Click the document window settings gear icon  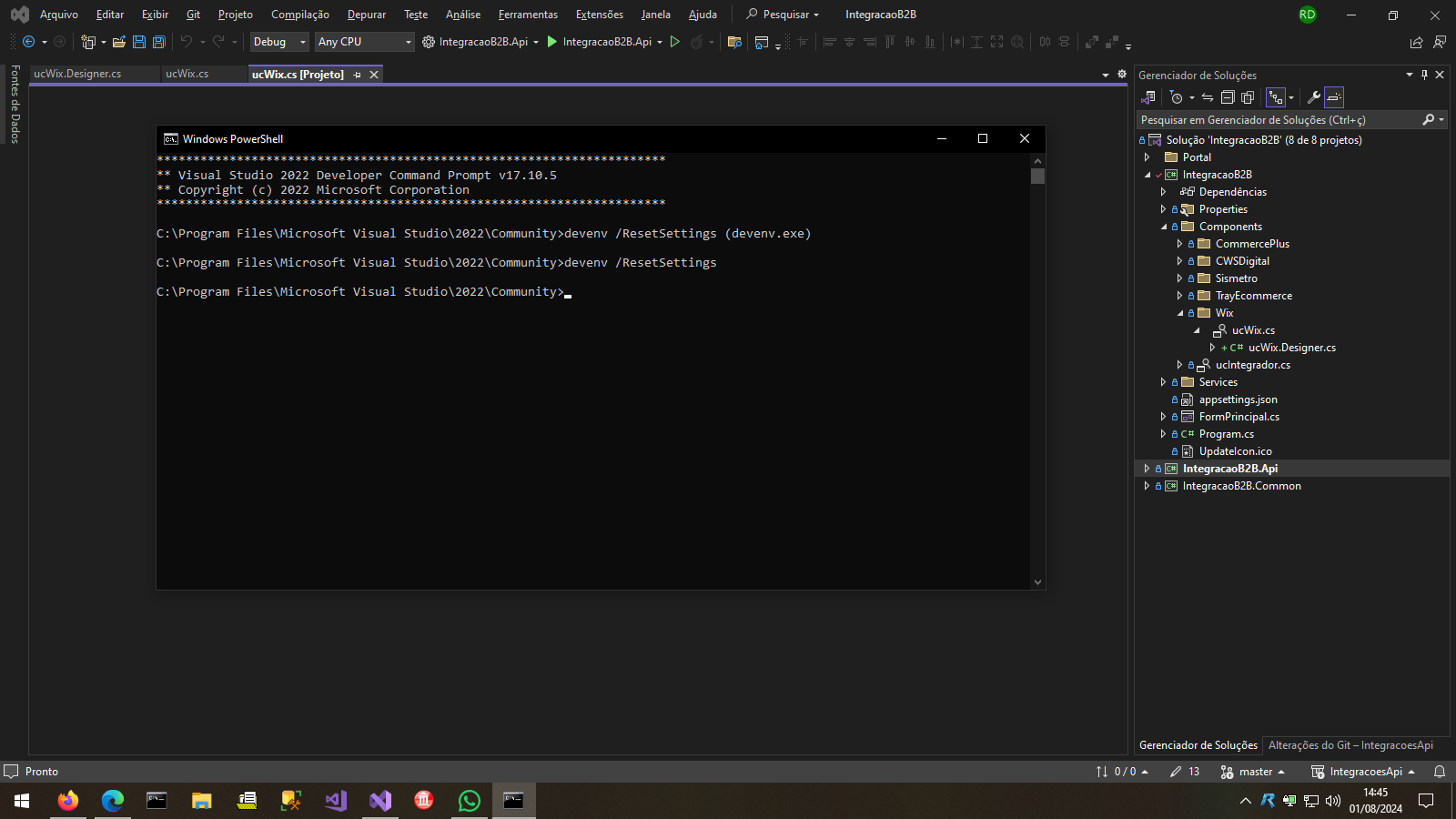coord(1122,75)
